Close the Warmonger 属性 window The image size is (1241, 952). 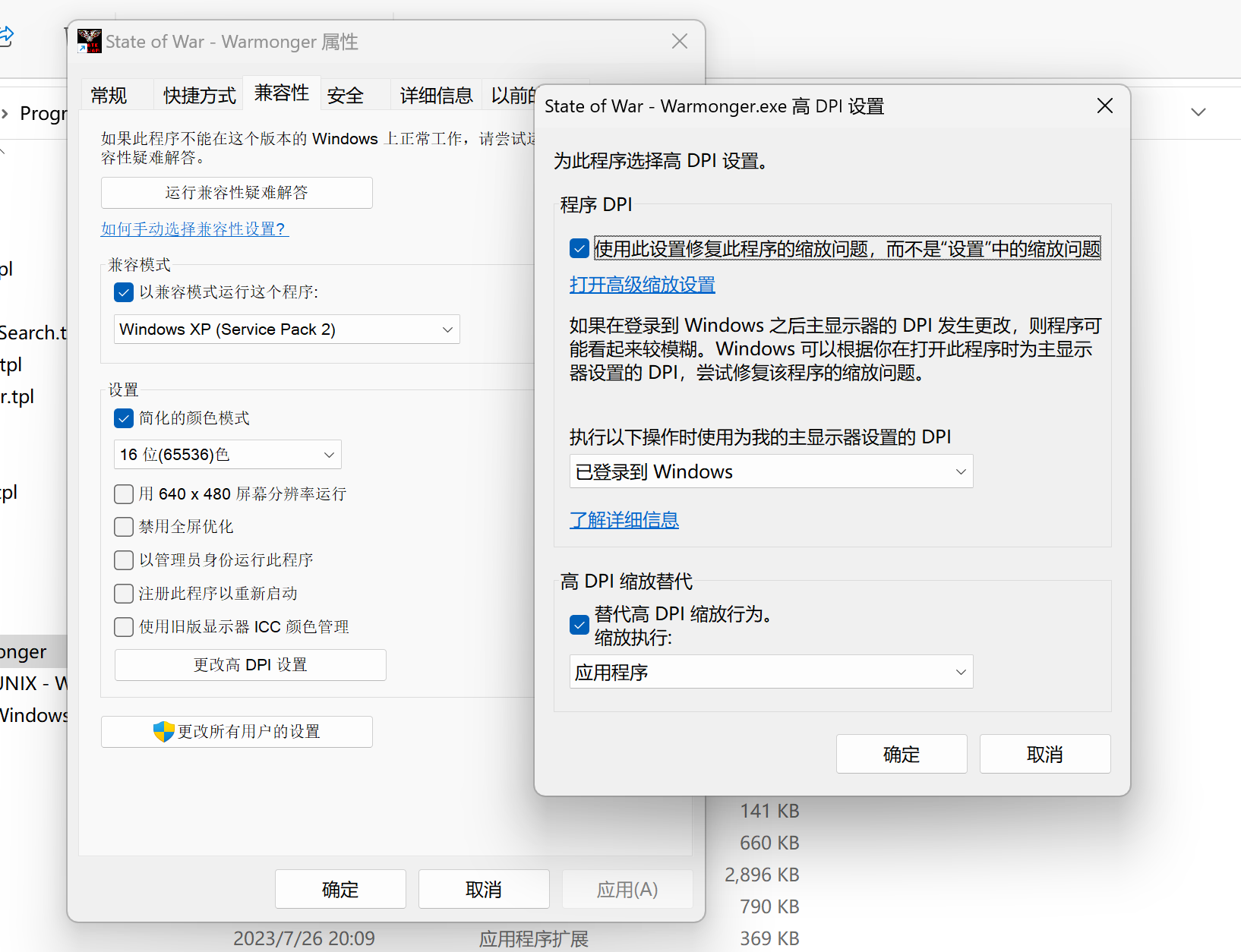tap(680, 41)
